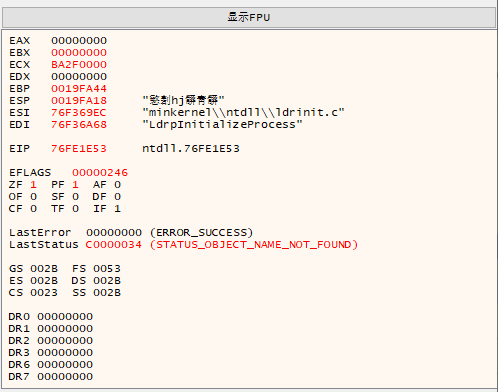Image resolution: width=498 pixels, height=392 pixels.
Task: Toggle the IF flag value
Action: point(117,209)
